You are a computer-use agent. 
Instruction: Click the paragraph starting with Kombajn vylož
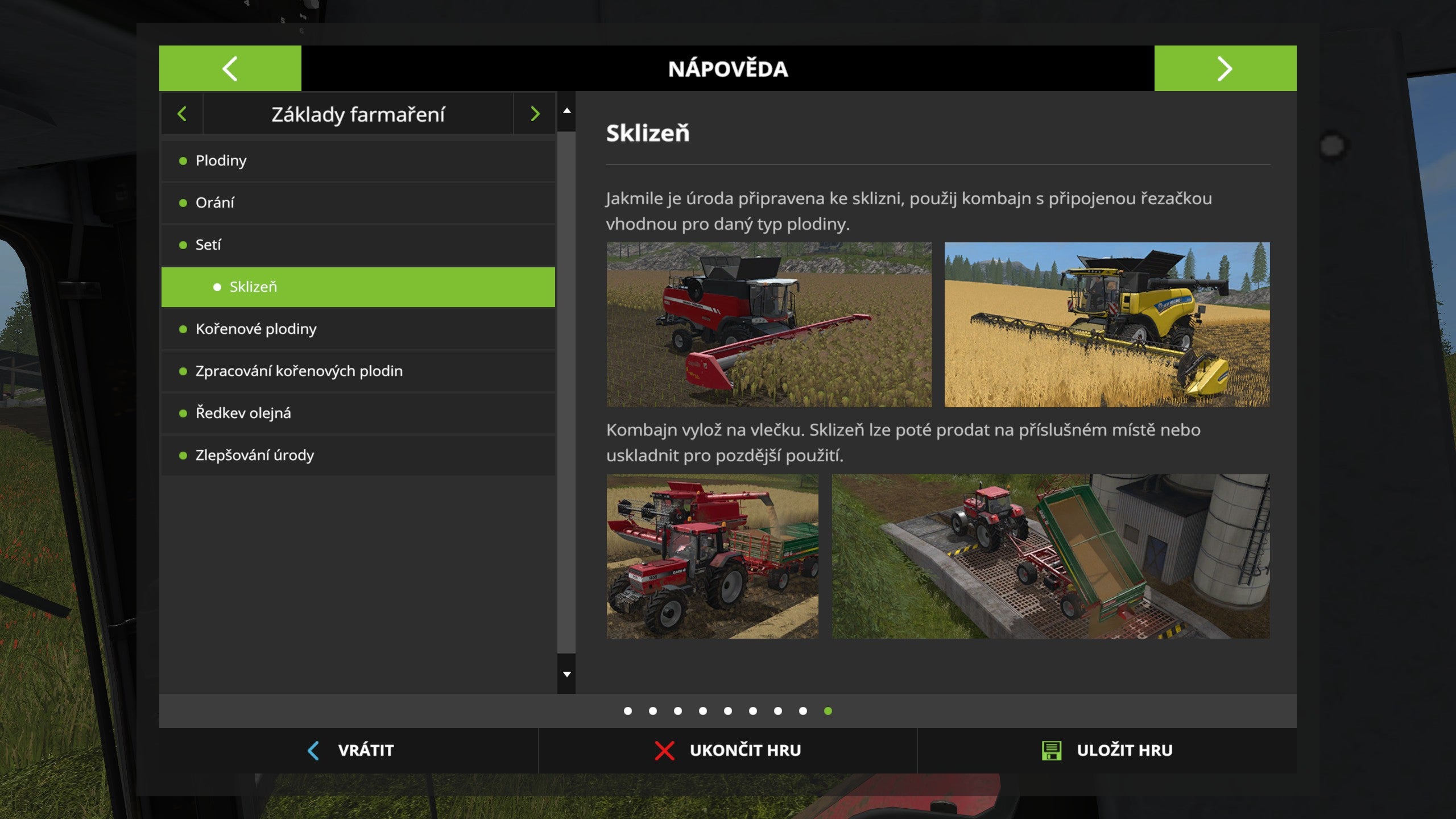(903, 442)
